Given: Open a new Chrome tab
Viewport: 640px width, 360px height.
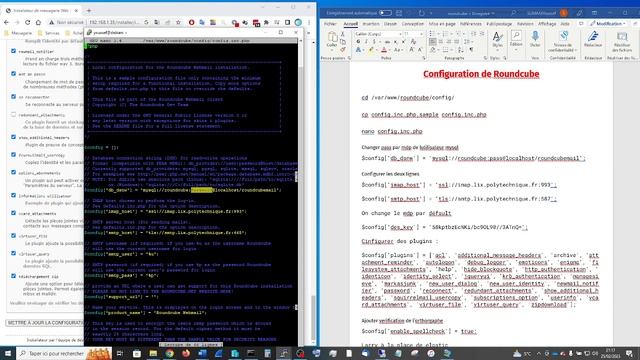Looking at the screenshot, I should coord(89,10).
